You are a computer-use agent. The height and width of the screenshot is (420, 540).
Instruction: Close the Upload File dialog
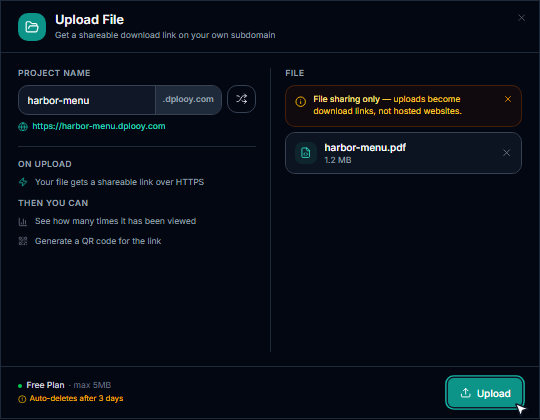(x=521, y=18)
